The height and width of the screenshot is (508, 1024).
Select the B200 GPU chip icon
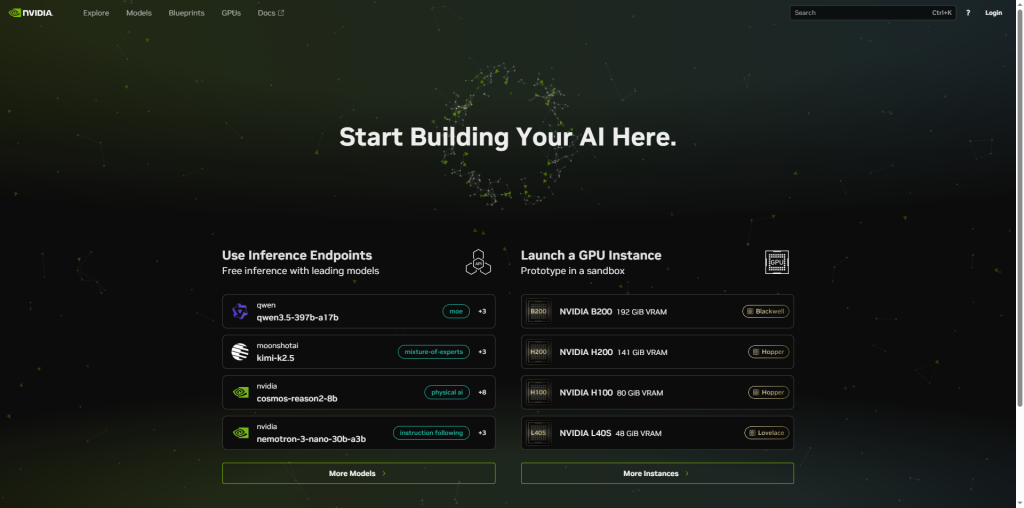(x=538, y=311)
